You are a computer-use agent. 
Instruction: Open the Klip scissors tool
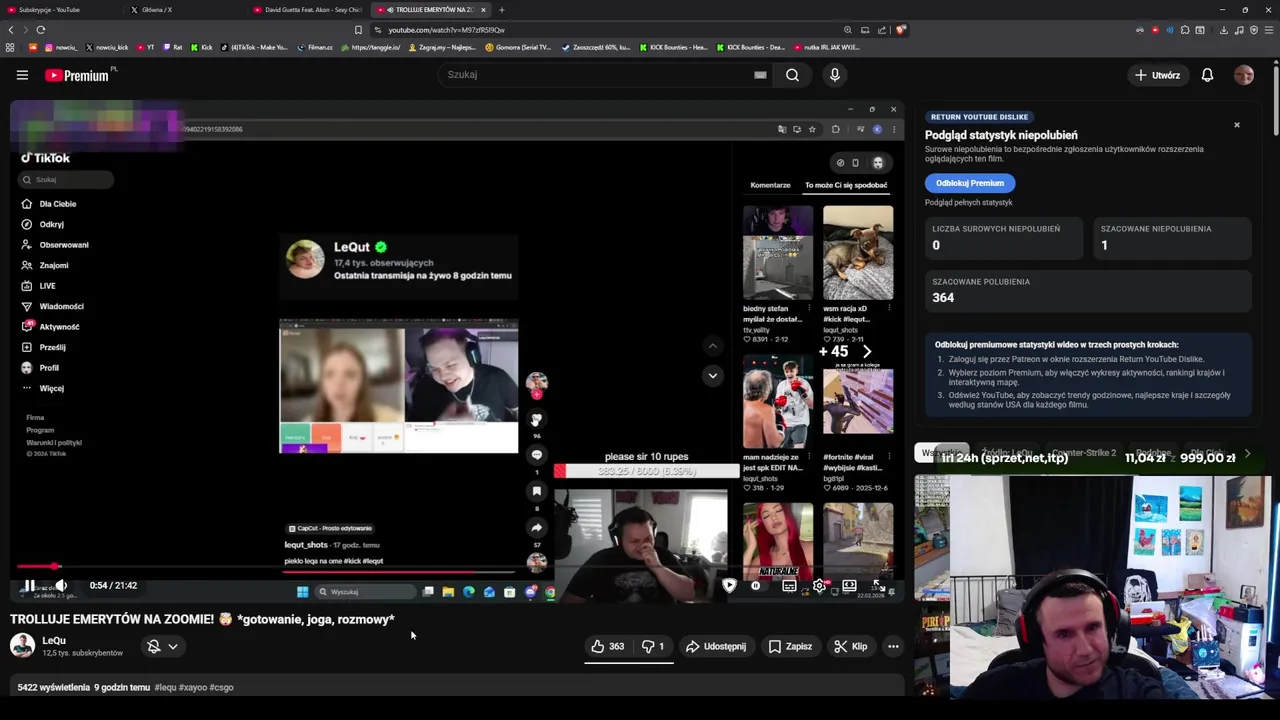(851, 646)
